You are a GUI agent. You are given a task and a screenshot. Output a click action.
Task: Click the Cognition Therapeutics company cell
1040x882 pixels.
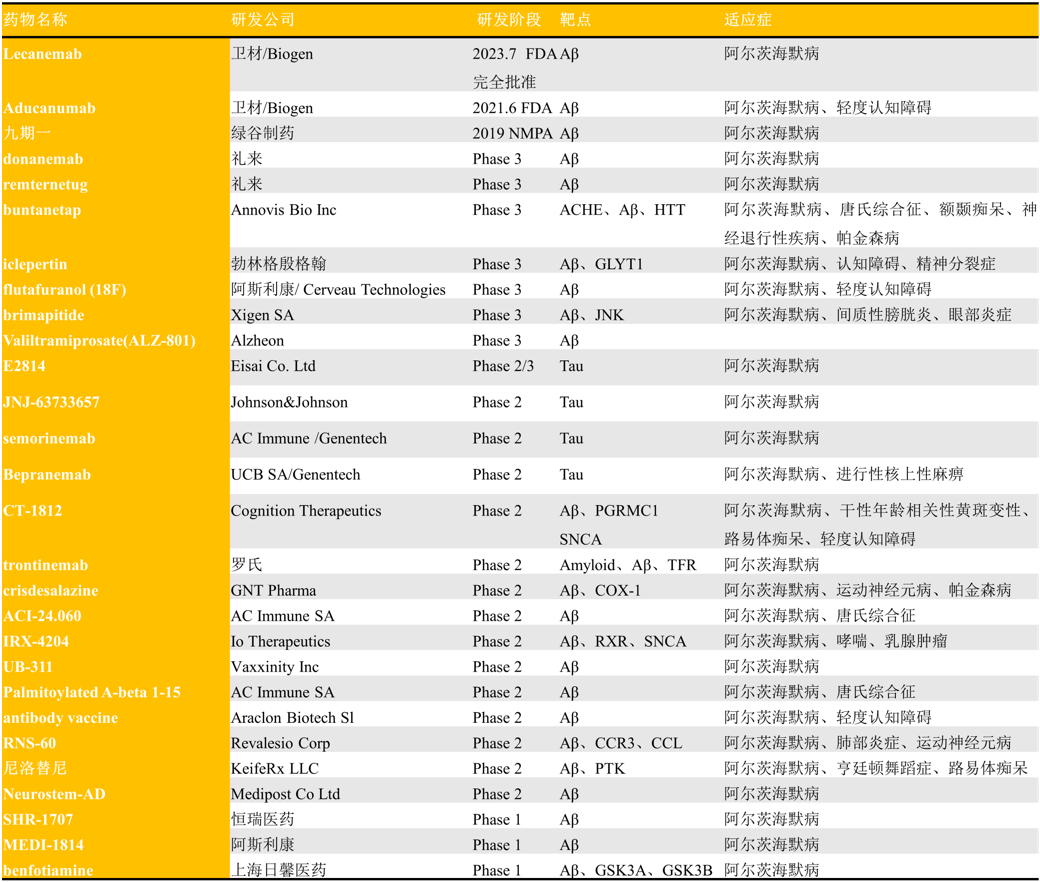306,511
